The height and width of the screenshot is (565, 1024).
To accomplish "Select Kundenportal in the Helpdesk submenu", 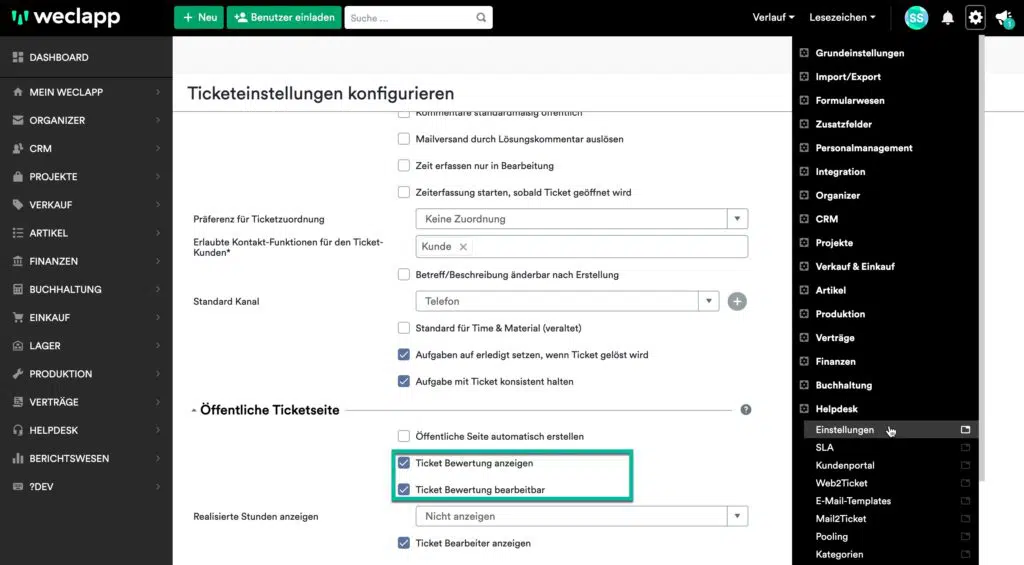I will (x=845, y=466).
